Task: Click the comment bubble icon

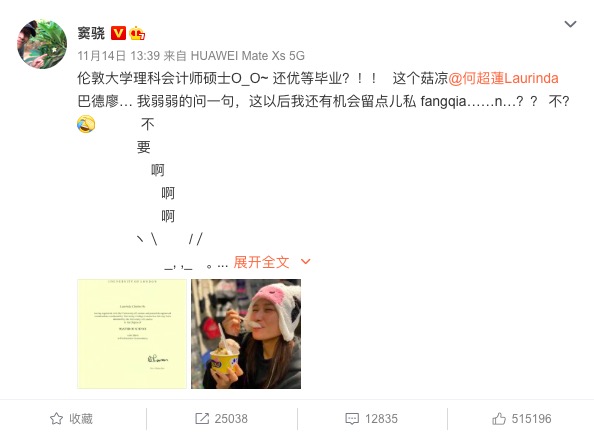Action: [x=352, y=419]
